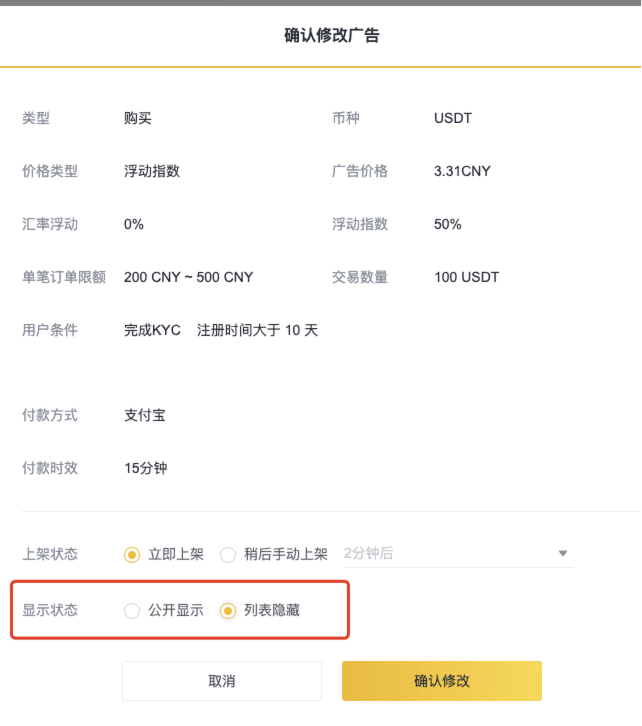The image size is (642, 726).
Task: Click the 显示状态 label
Action: pos(50,610)
